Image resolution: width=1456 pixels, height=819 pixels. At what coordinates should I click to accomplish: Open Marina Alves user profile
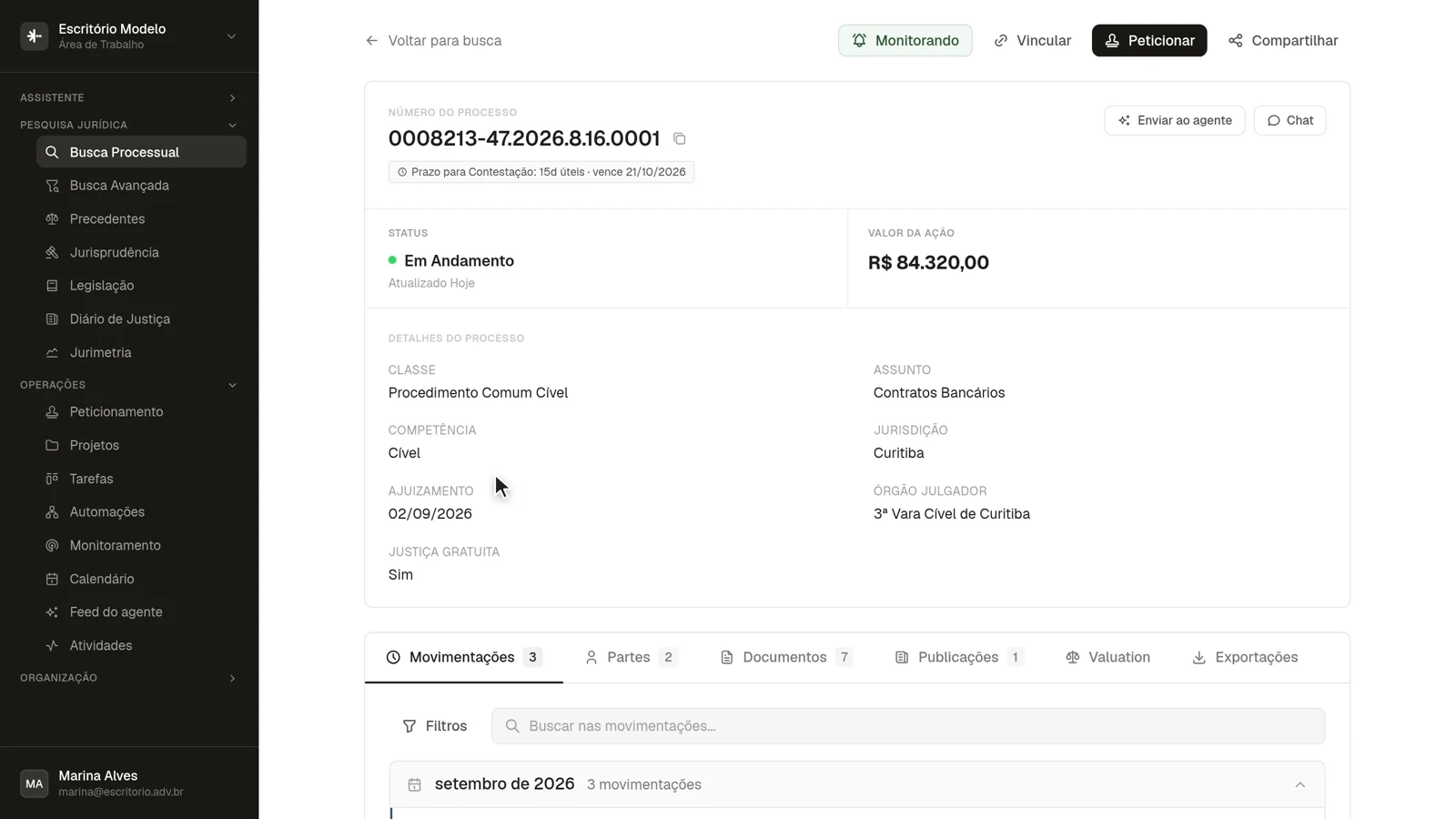[129, 784]
